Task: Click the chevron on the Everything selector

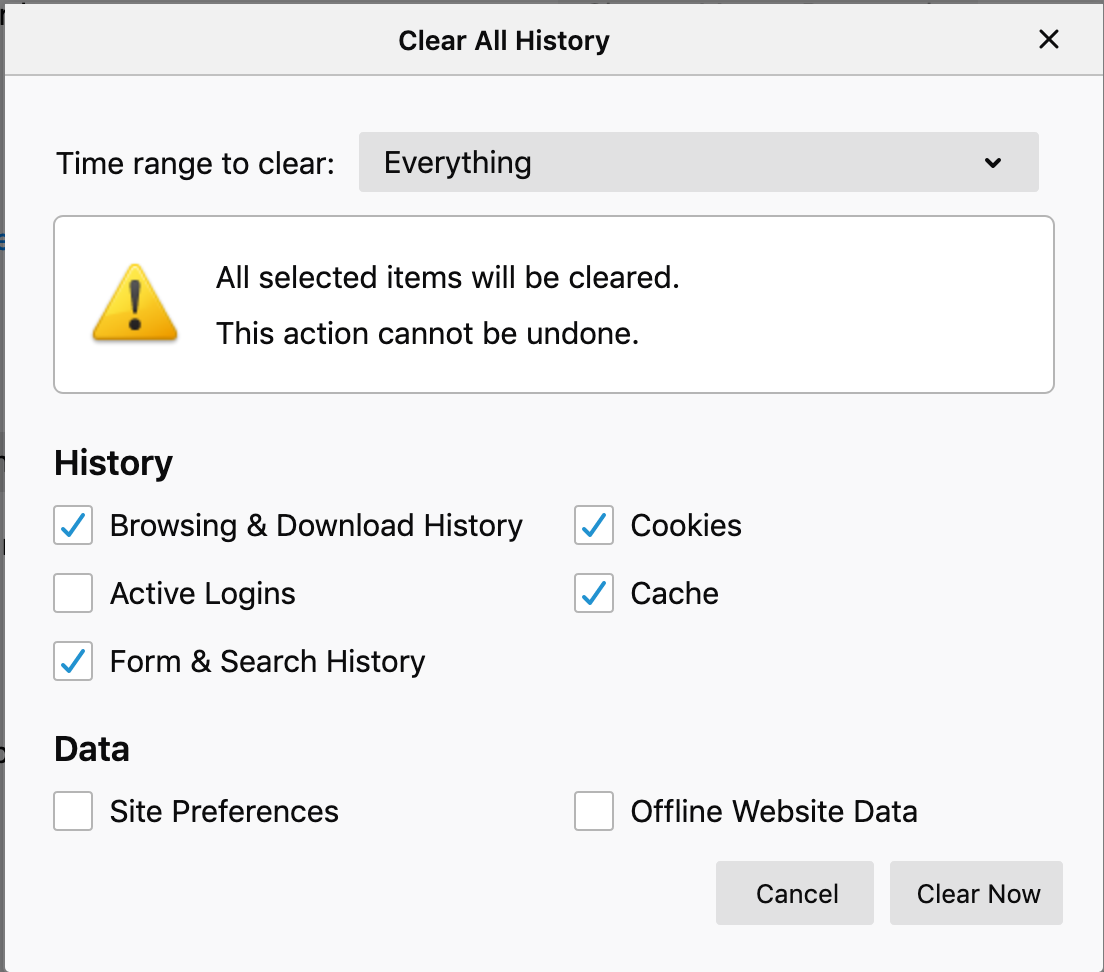Action: (x=991, y=162)
